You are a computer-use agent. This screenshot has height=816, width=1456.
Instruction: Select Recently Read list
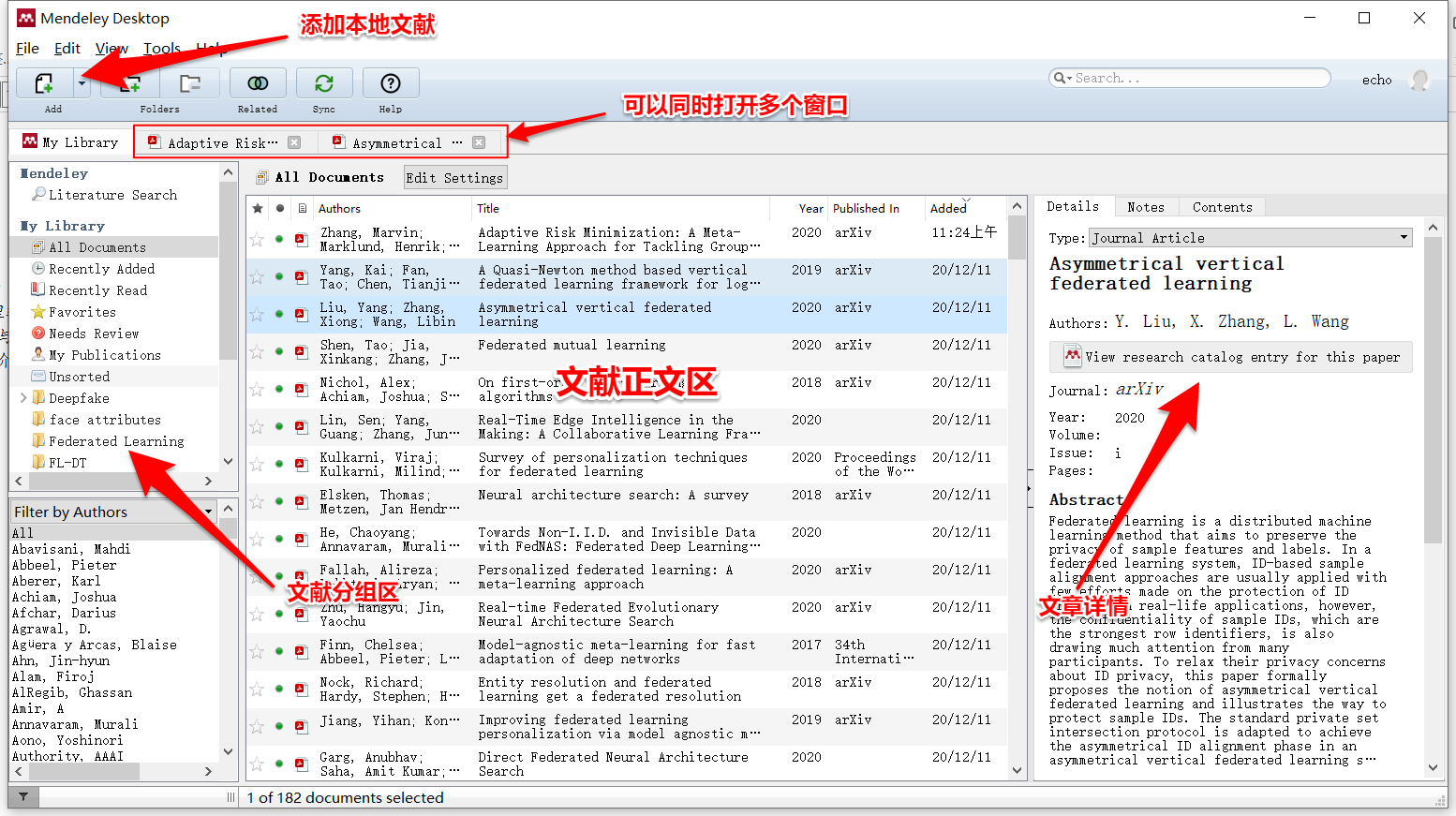[x=97, y=290]
